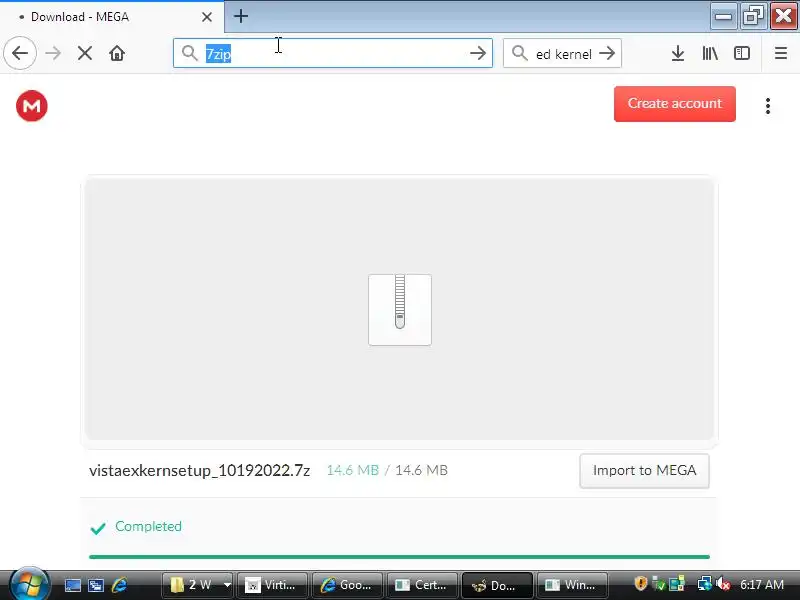
Task: Click Show Desktop in the quick launch
Action: (72, 585)
